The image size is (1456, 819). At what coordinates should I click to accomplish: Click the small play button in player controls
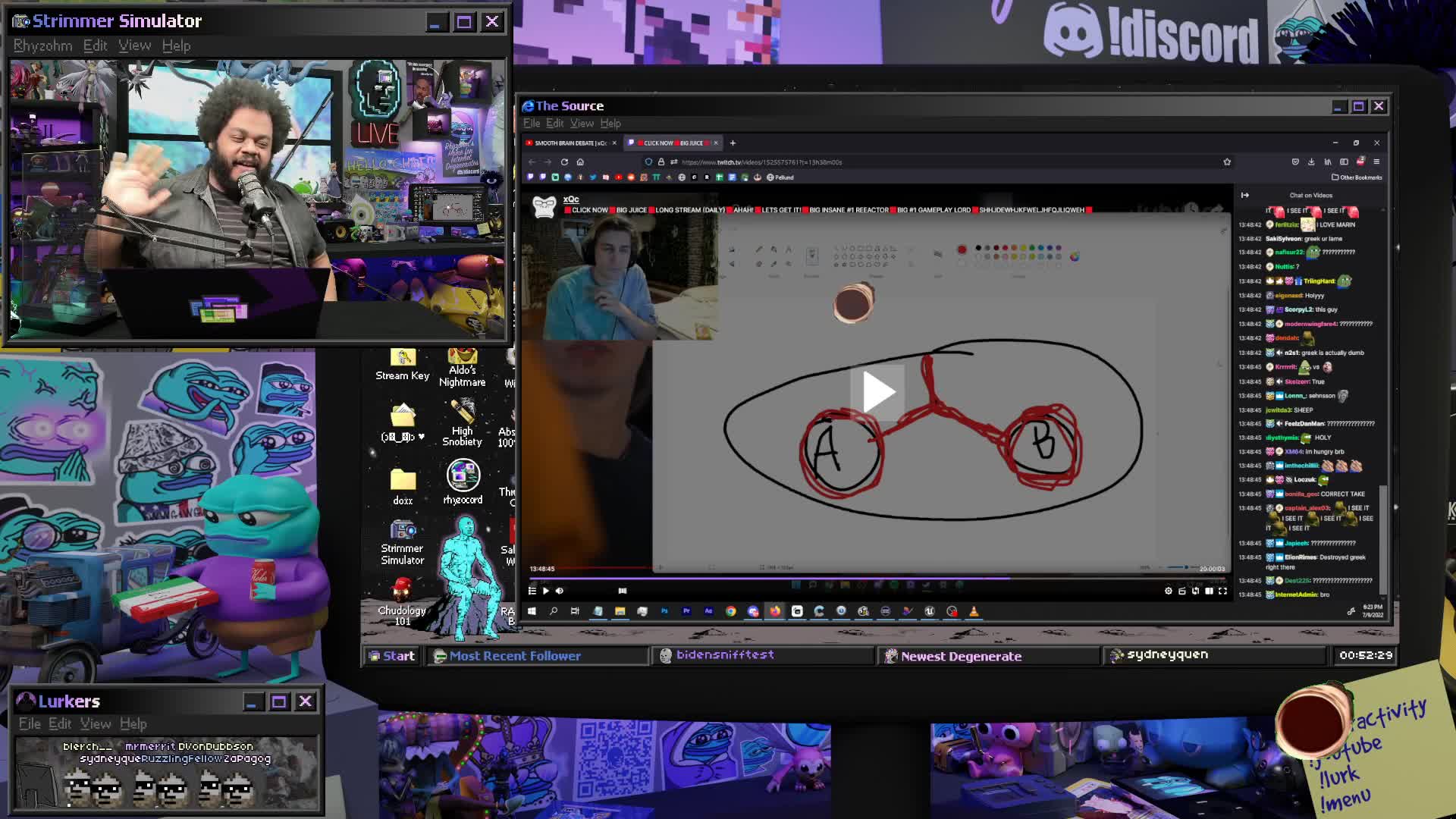click(545, 591)
